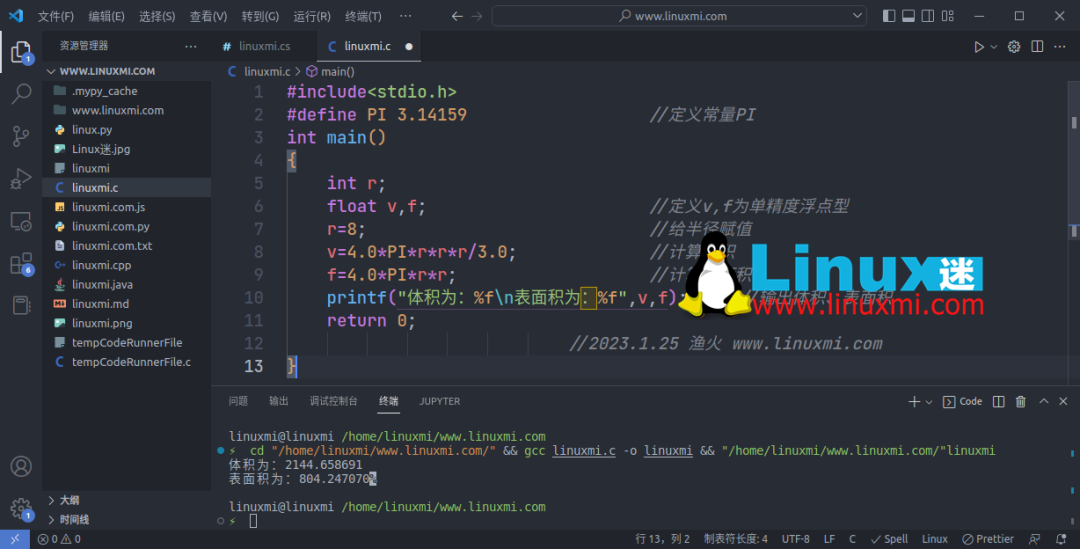Open the new terminal launch profile dropdown
The width and height of the screenshot is (1080, 549).
point(928,402)
